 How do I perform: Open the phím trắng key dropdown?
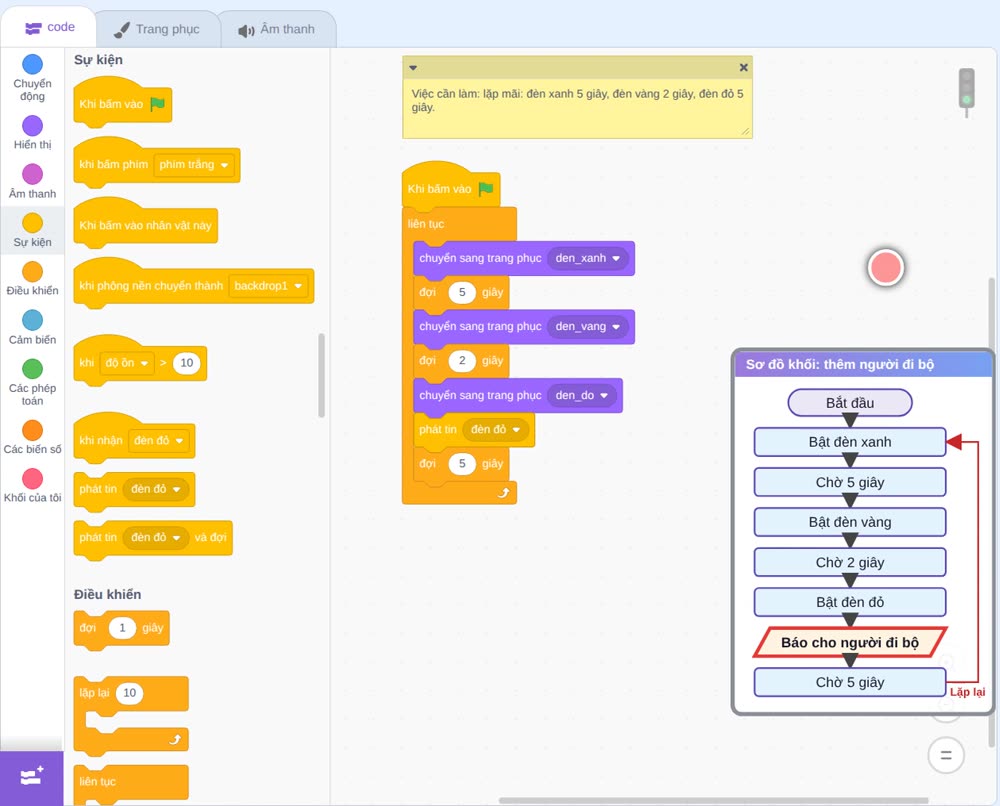(194, 165)
